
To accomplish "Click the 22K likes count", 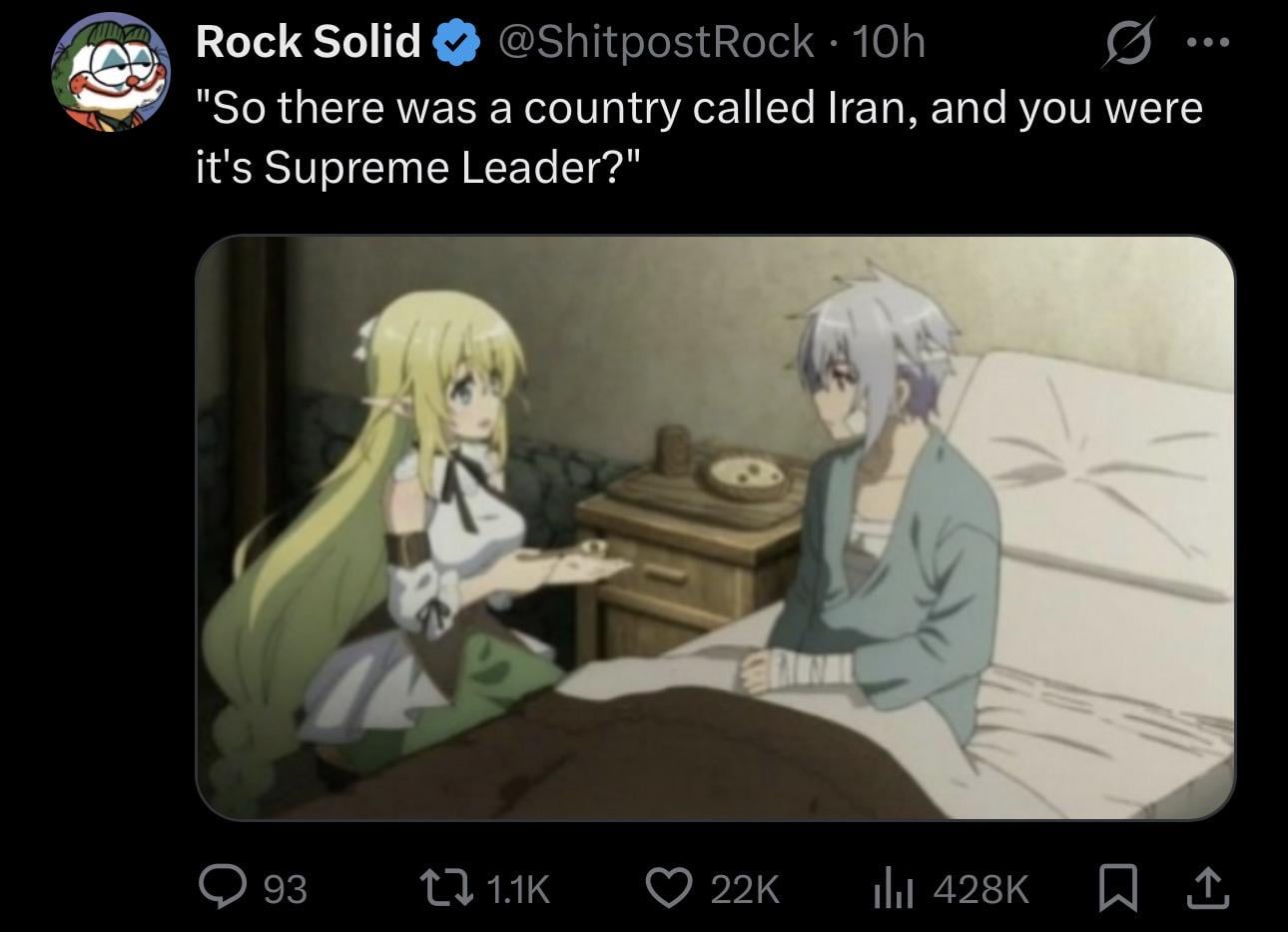I will (744, 888).
